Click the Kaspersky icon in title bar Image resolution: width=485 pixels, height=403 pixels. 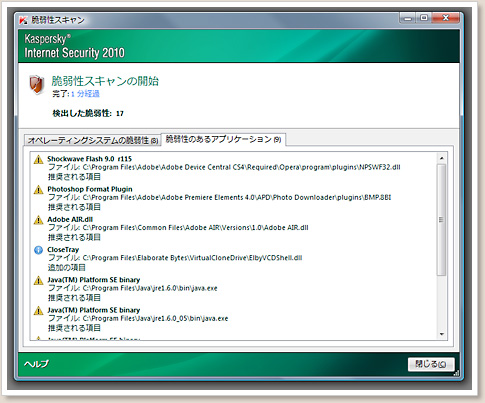pyautogui.click(x=23, y=20)
